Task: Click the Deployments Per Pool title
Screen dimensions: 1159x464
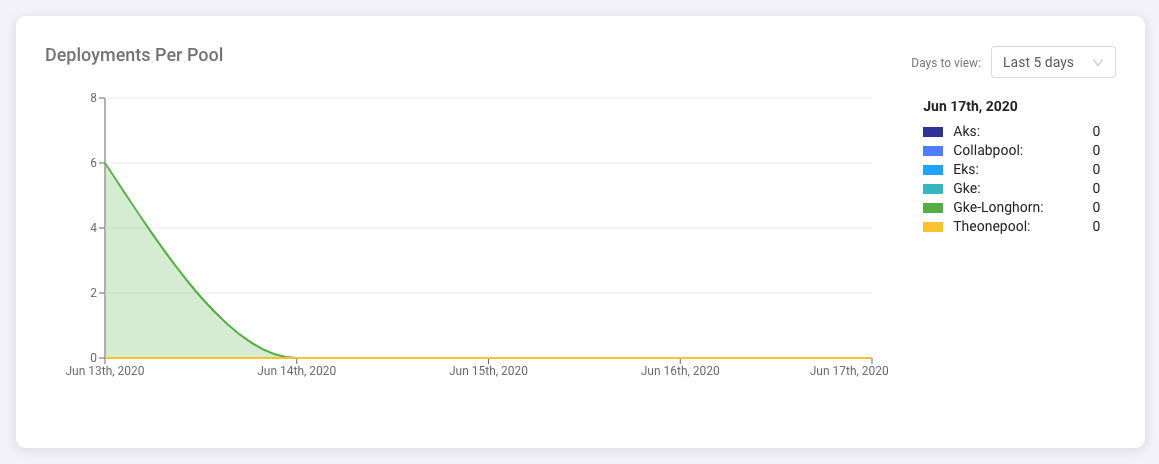Action: 134,55
